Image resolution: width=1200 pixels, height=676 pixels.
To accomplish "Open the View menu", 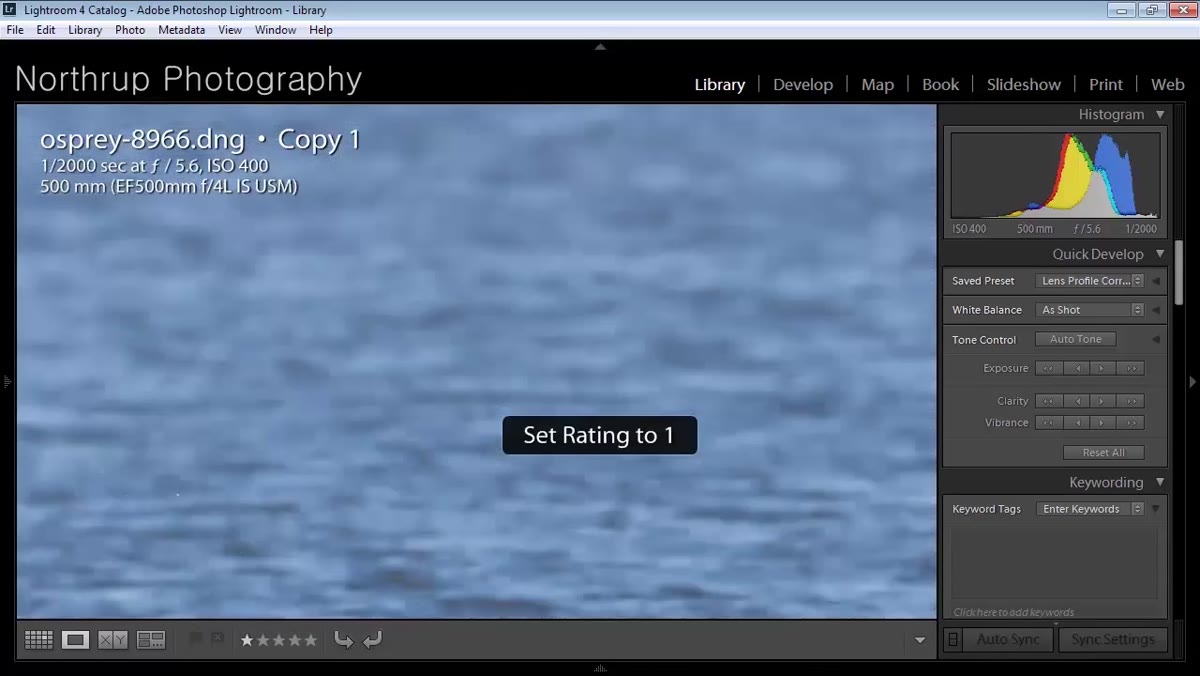I will (230, 30).
